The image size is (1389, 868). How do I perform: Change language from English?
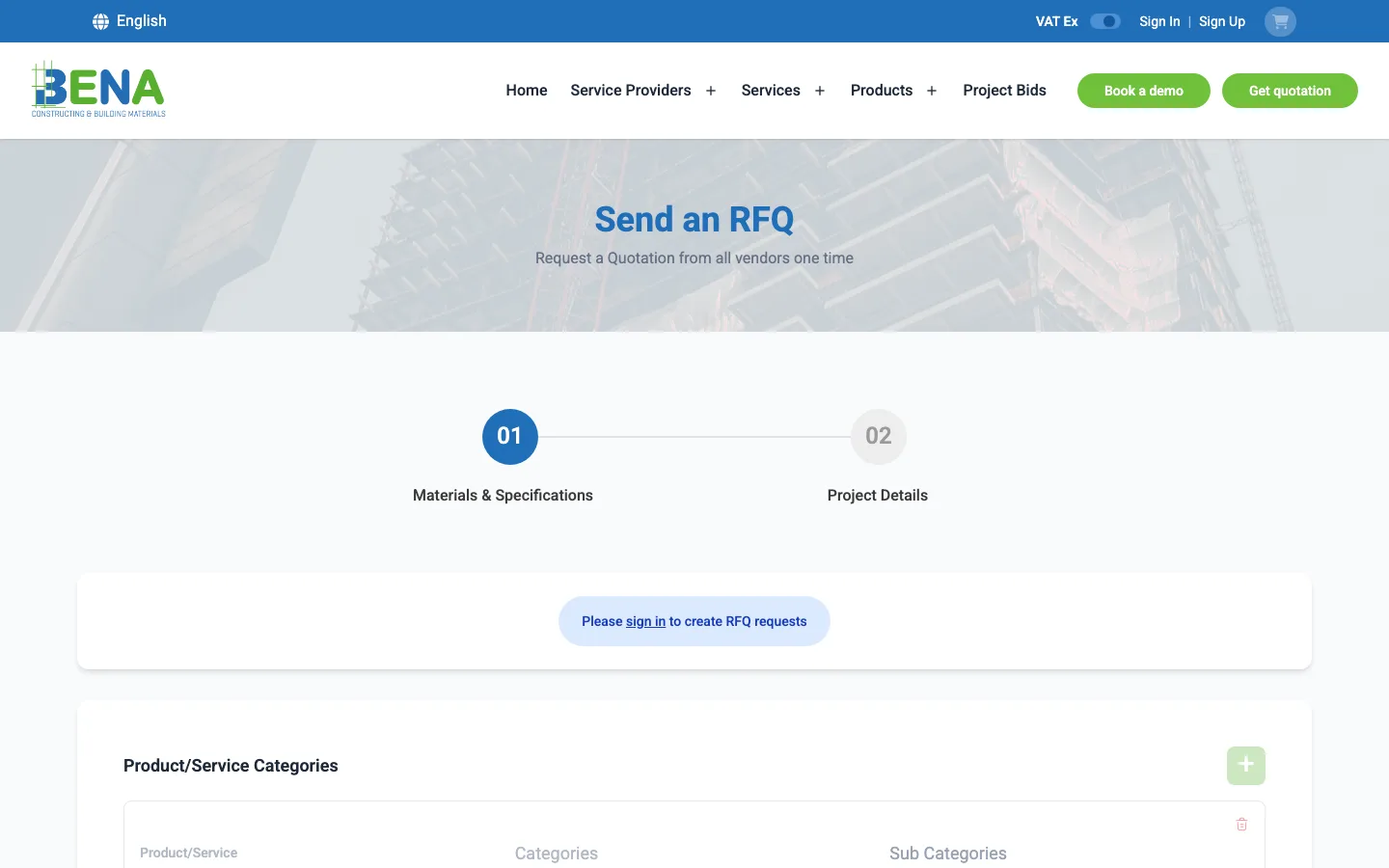[129, 21]
